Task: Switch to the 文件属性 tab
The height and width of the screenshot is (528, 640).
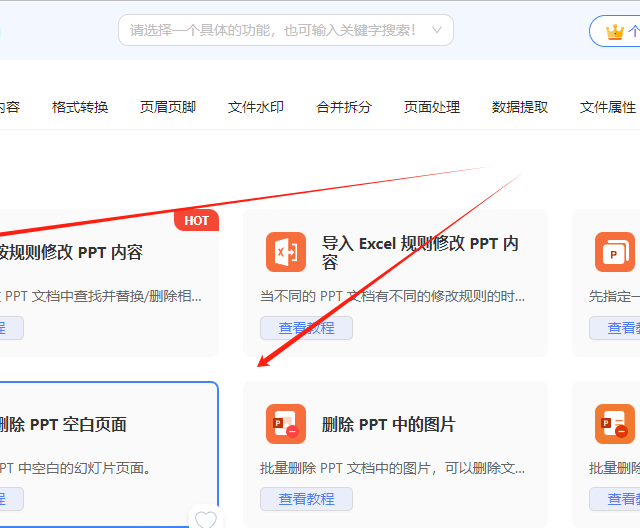Action: click(608, 107)
